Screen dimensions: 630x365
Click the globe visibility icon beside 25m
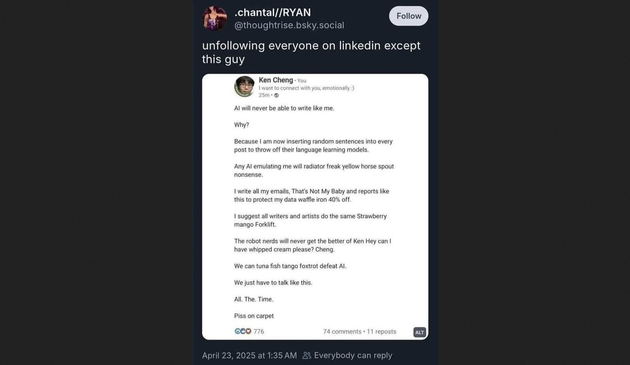276,95
